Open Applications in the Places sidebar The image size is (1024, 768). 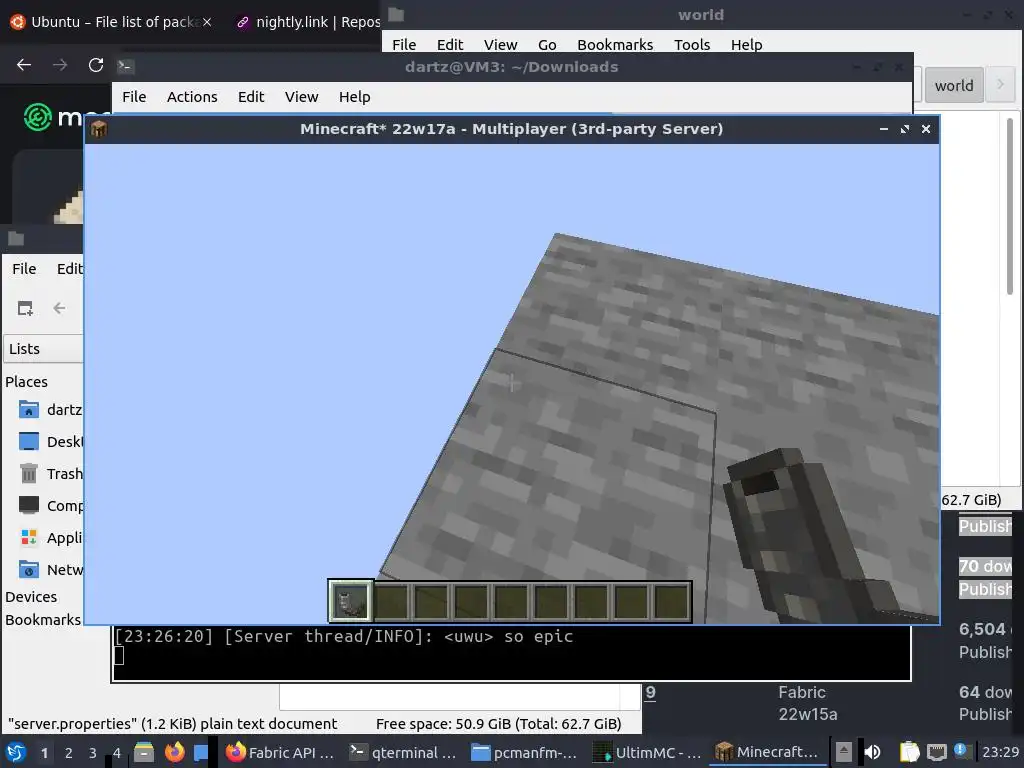50,537
